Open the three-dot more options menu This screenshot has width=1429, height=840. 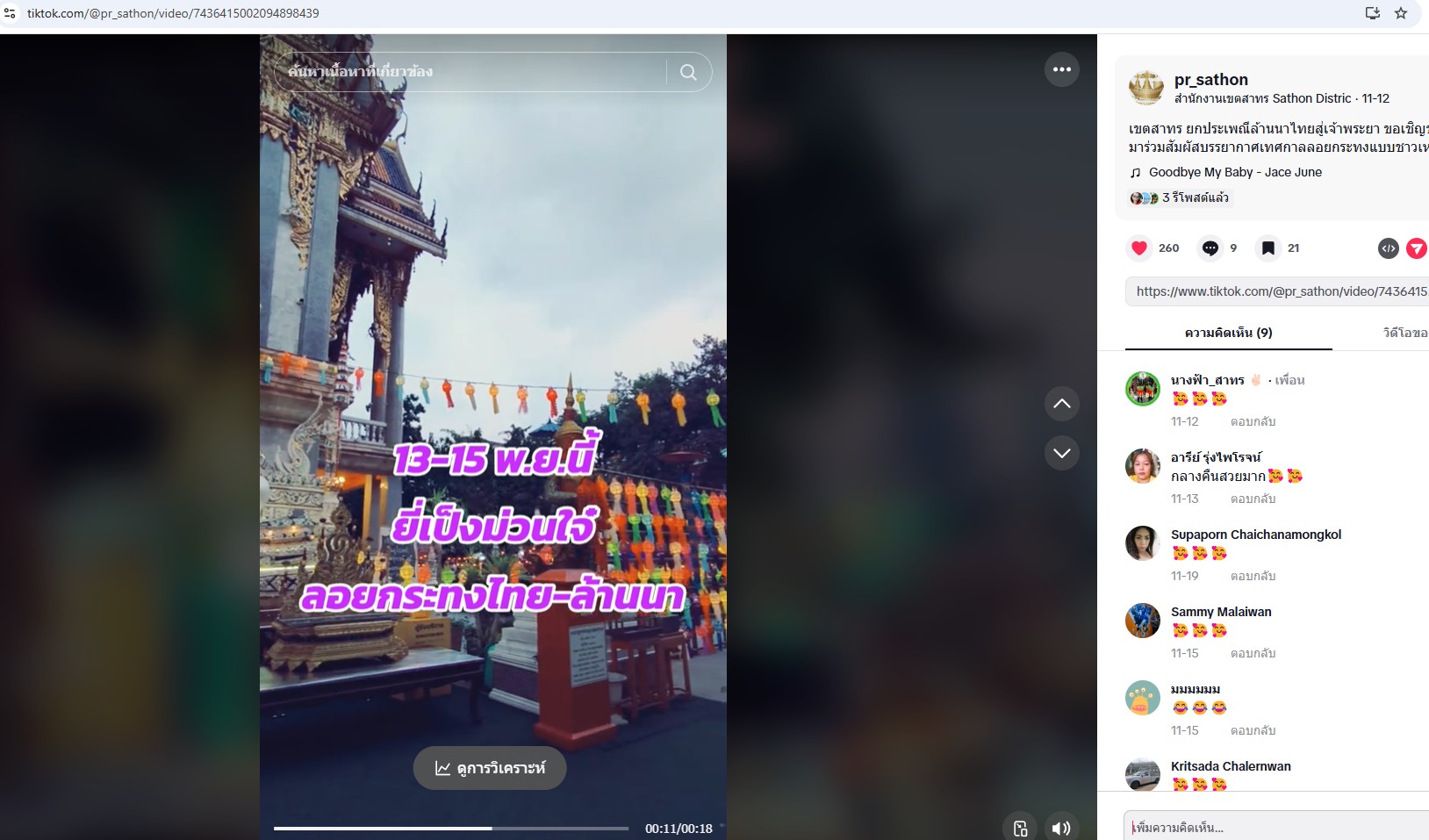1061,69
